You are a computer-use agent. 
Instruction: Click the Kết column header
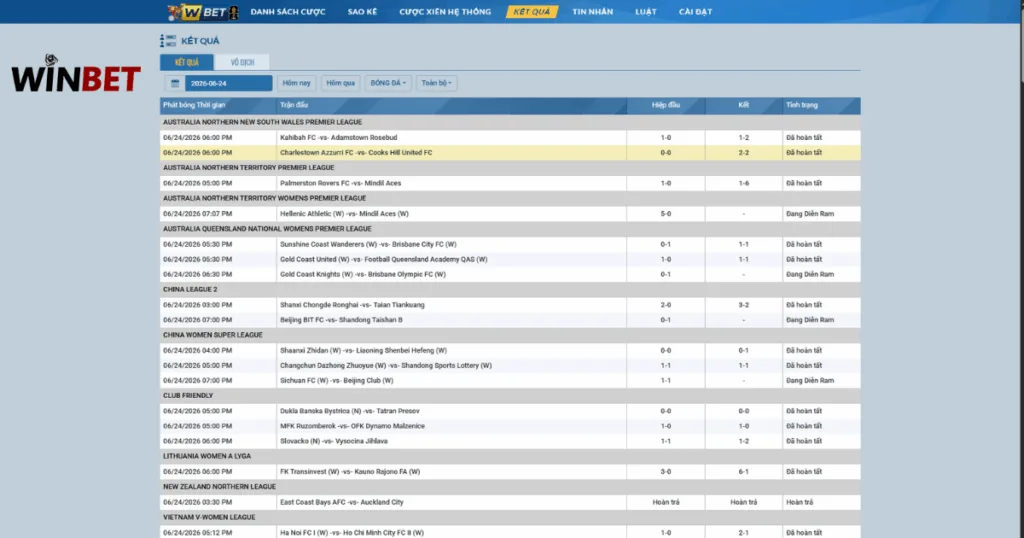tap(743, 105)
